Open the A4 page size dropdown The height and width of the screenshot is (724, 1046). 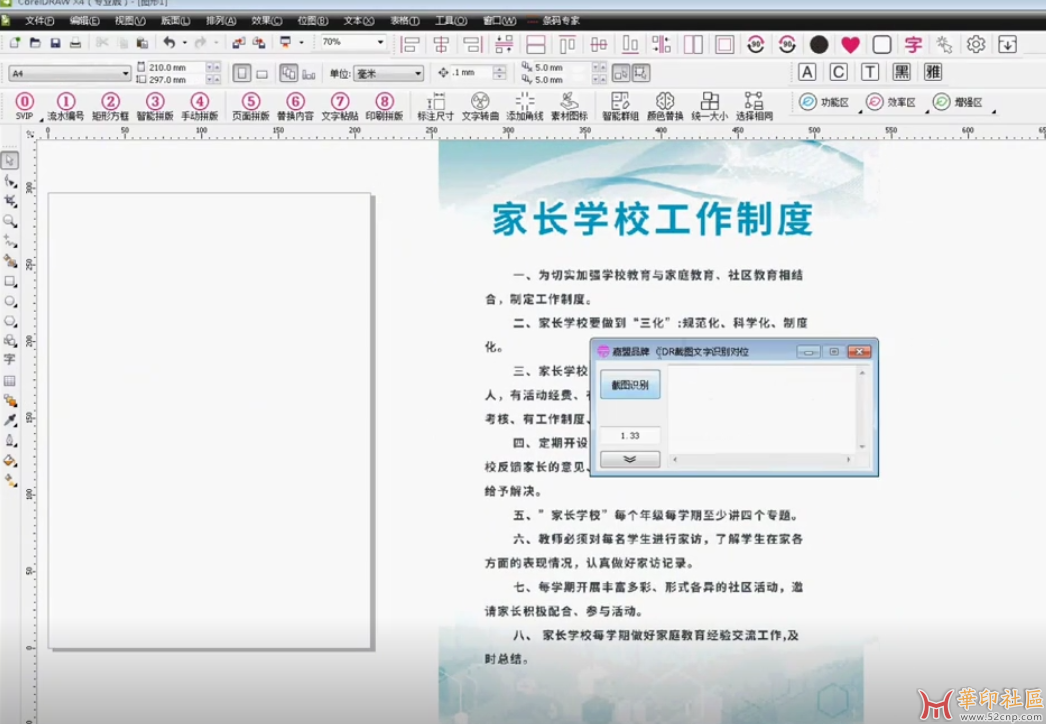(125, 73)
